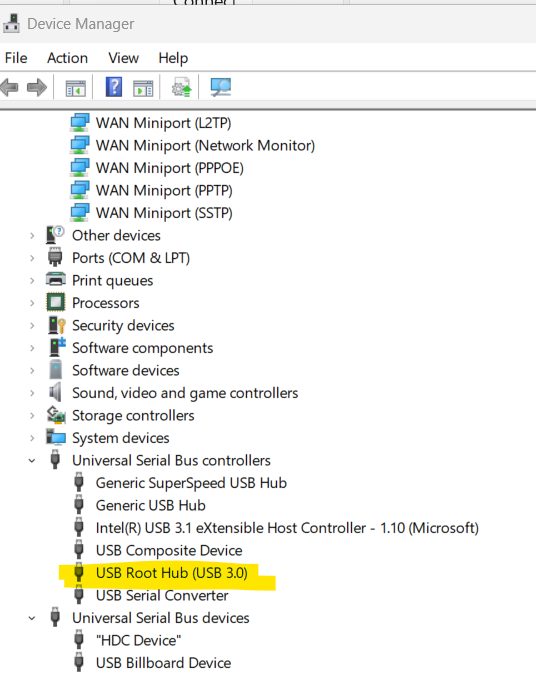
Task: Collapse the Universal Serial Bus controllers node
Action: point(32,460)
